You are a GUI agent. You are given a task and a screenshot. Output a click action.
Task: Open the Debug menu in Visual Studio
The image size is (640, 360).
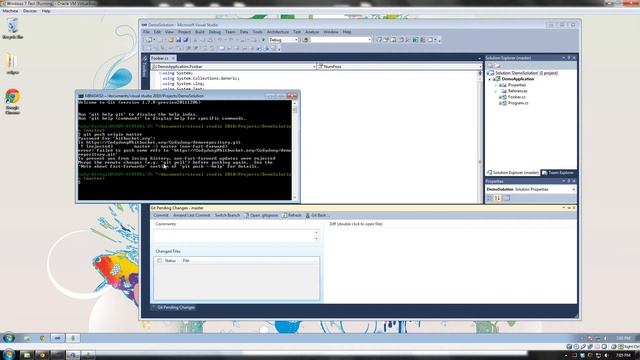pos(215,32)
